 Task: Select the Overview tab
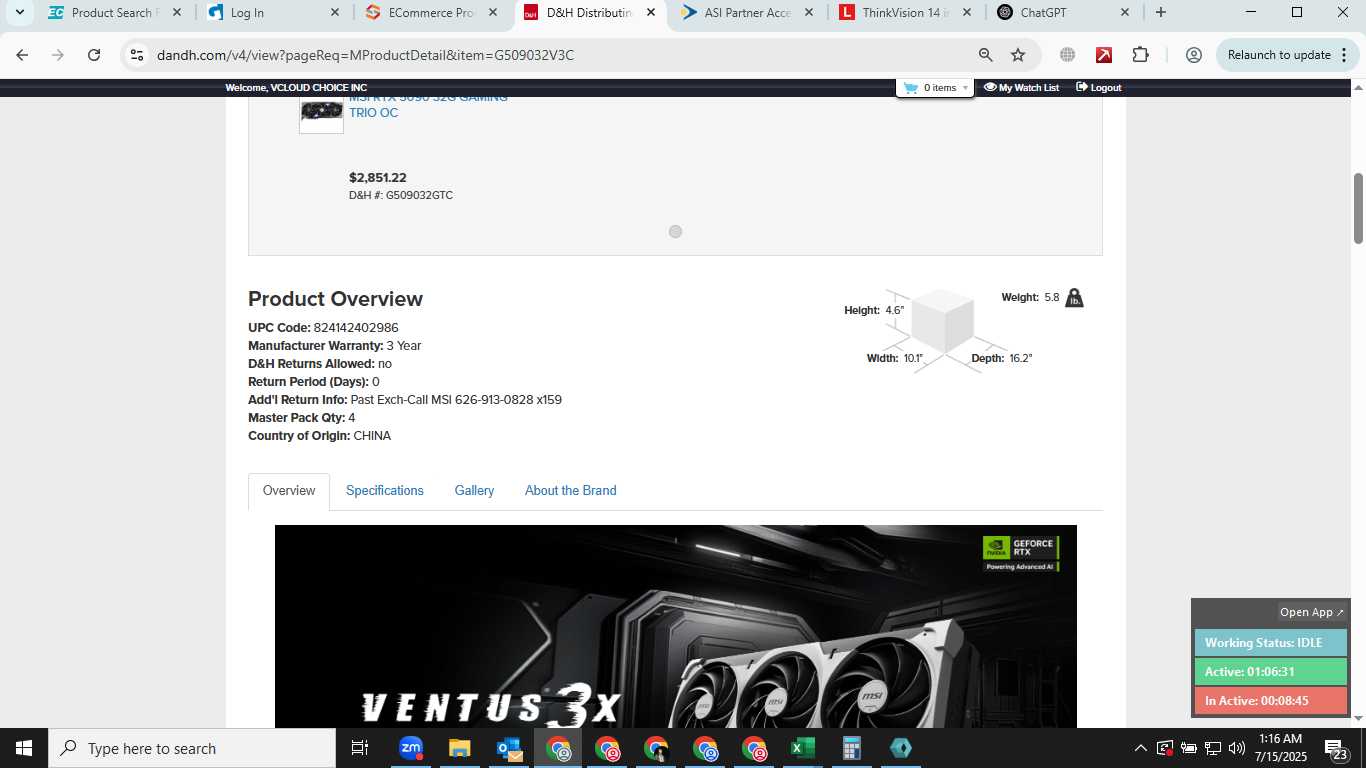(x=289, y=491)
